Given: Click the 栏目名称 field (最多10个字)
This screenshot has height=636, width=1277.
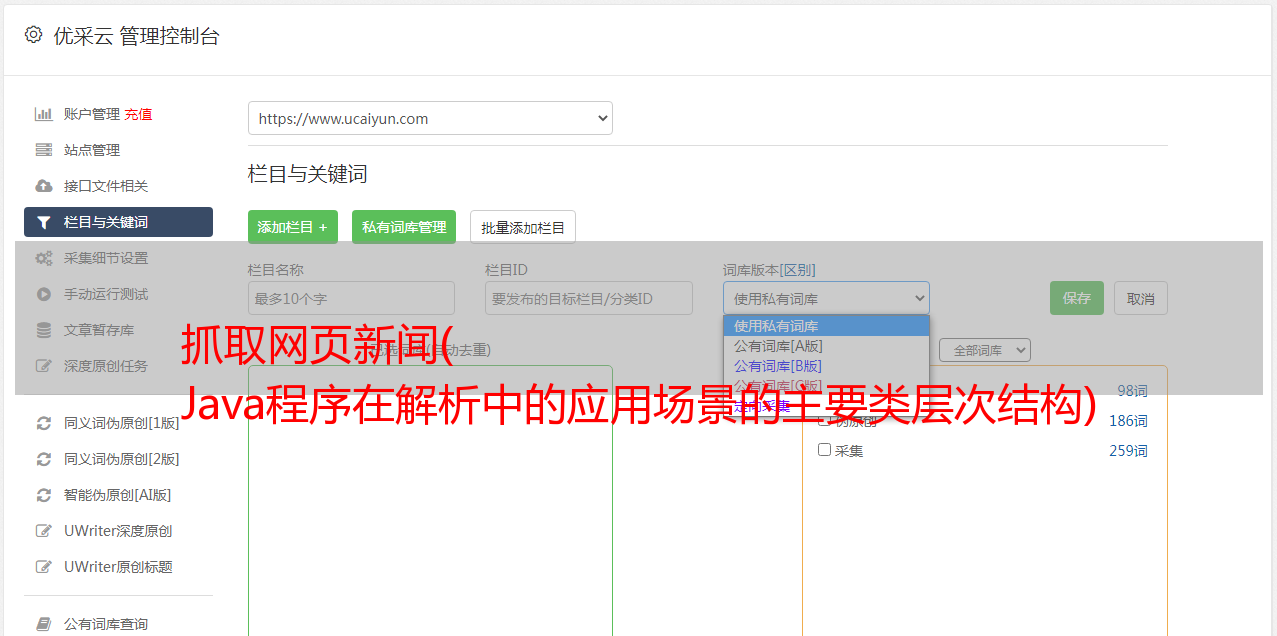Looking at the screenshot, I should pyautogui.click(x=351, y=298).
